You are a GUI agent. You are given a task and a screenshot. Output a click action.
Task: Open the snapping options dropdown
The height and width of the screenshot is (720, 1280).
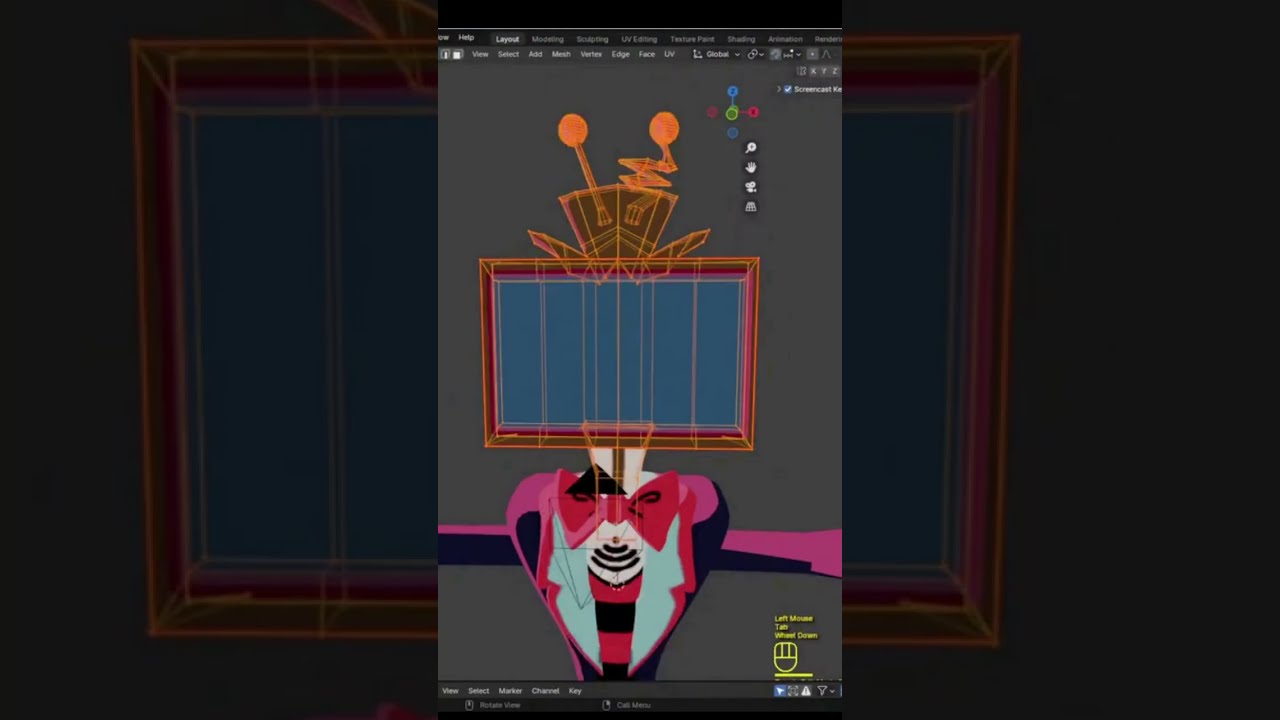point(792,54)
